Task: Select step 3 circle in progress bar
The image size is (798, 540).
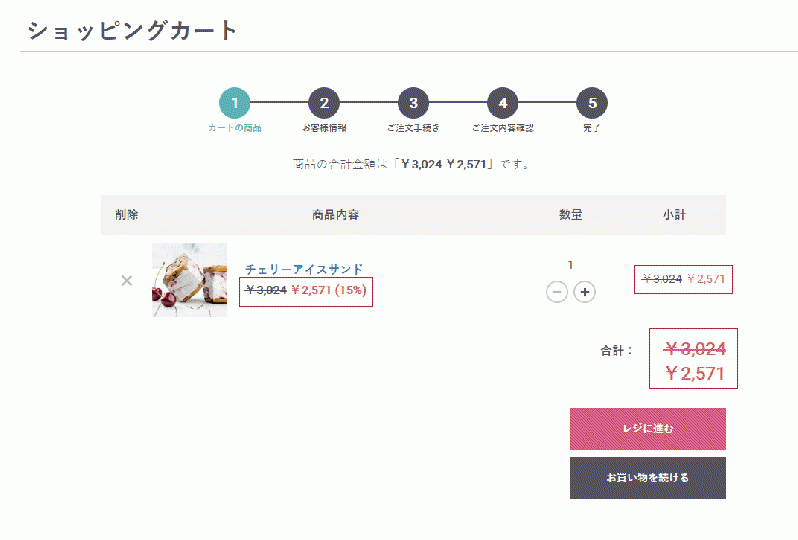Action: click(x=413, y=103)
